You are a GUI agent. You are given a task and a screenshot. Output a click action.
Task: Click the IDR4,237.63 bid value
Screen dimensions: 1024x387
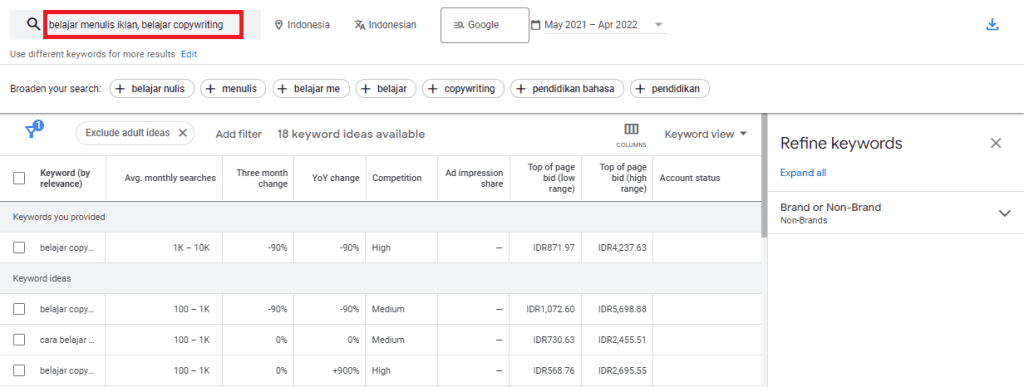coord(622,248)
